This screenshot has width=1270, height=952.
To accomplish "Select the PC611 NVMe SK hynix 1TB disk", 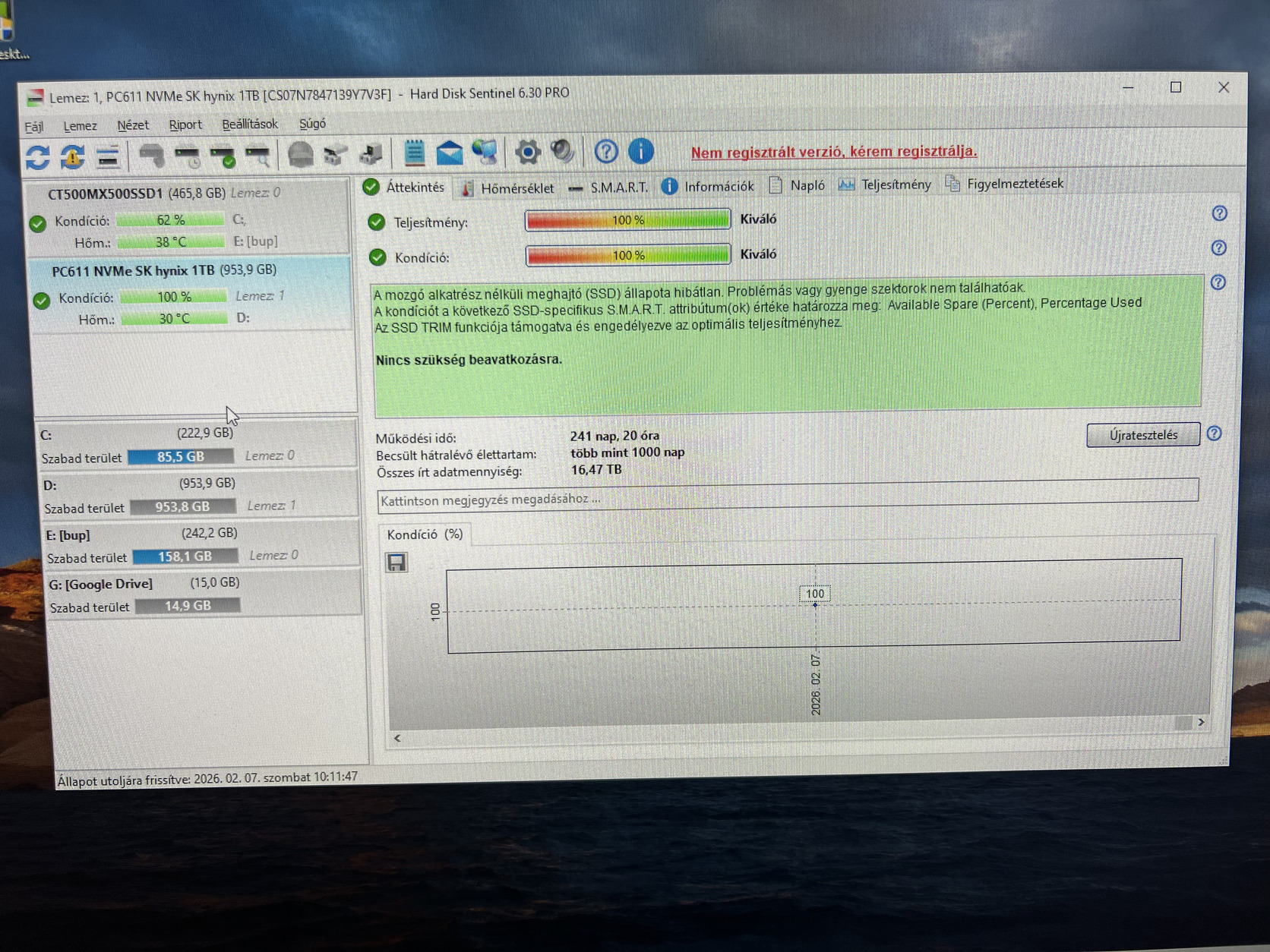I will (191, 295).
